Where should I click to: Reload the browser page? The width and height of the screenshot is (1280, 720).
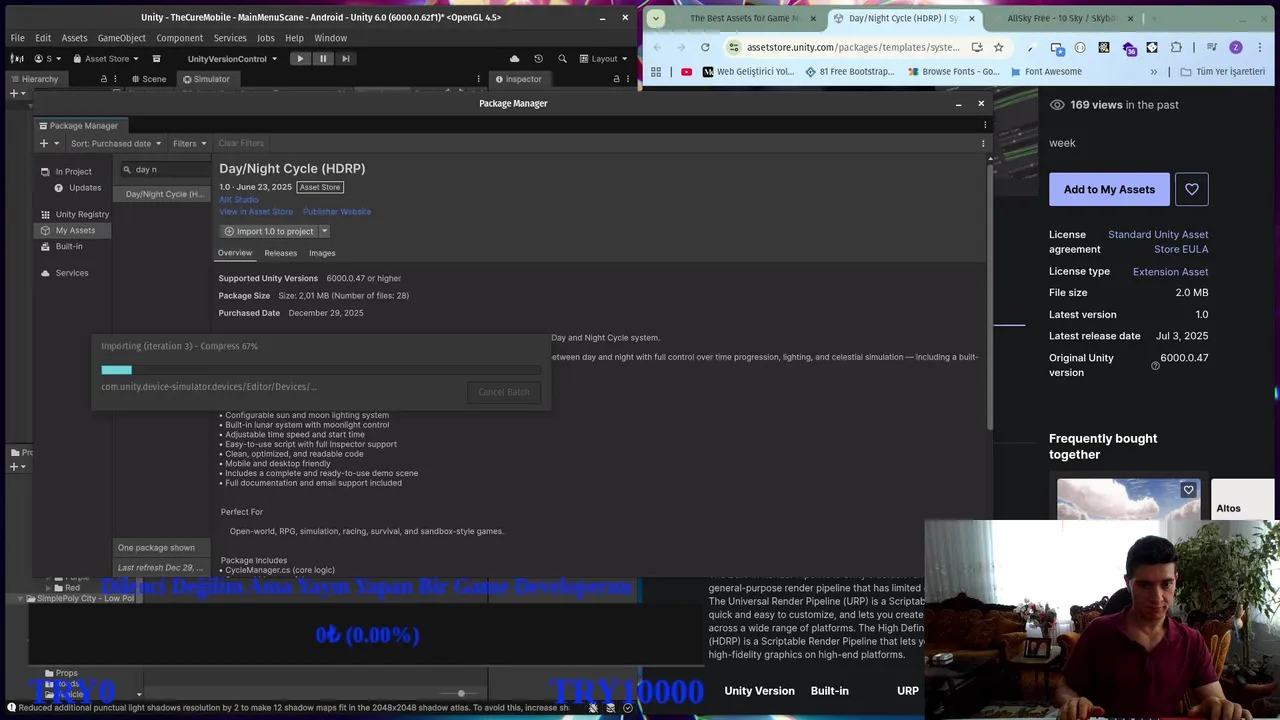[x=705, y=47]
